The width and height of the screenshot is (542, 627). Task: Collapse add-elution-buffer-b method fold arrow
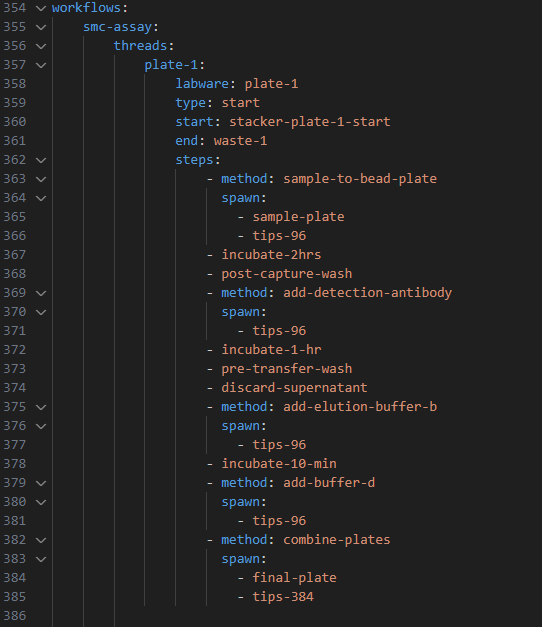pyautogui.click(x=41, y=407)
